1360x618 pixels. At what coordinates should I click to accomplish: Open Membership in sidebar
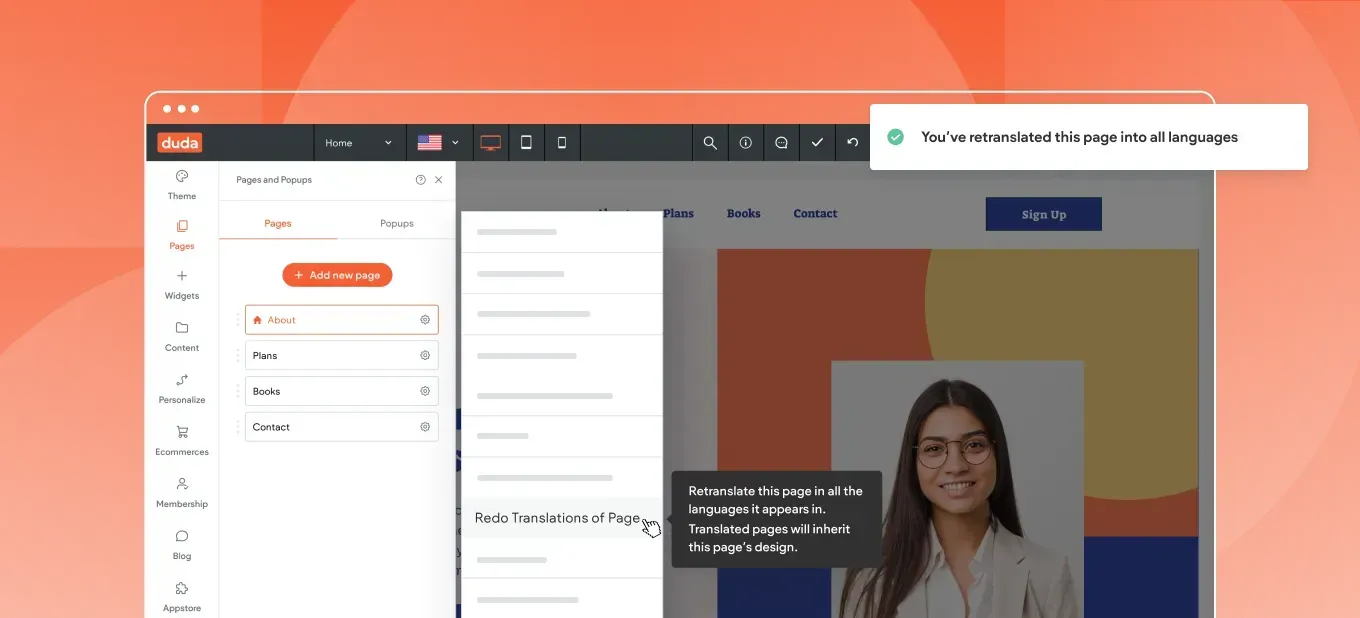(182, 493)
